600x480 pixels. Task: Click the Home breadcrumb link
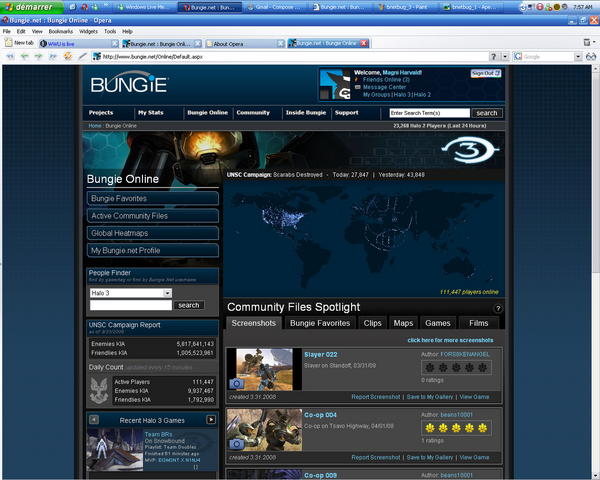point(95,126)
